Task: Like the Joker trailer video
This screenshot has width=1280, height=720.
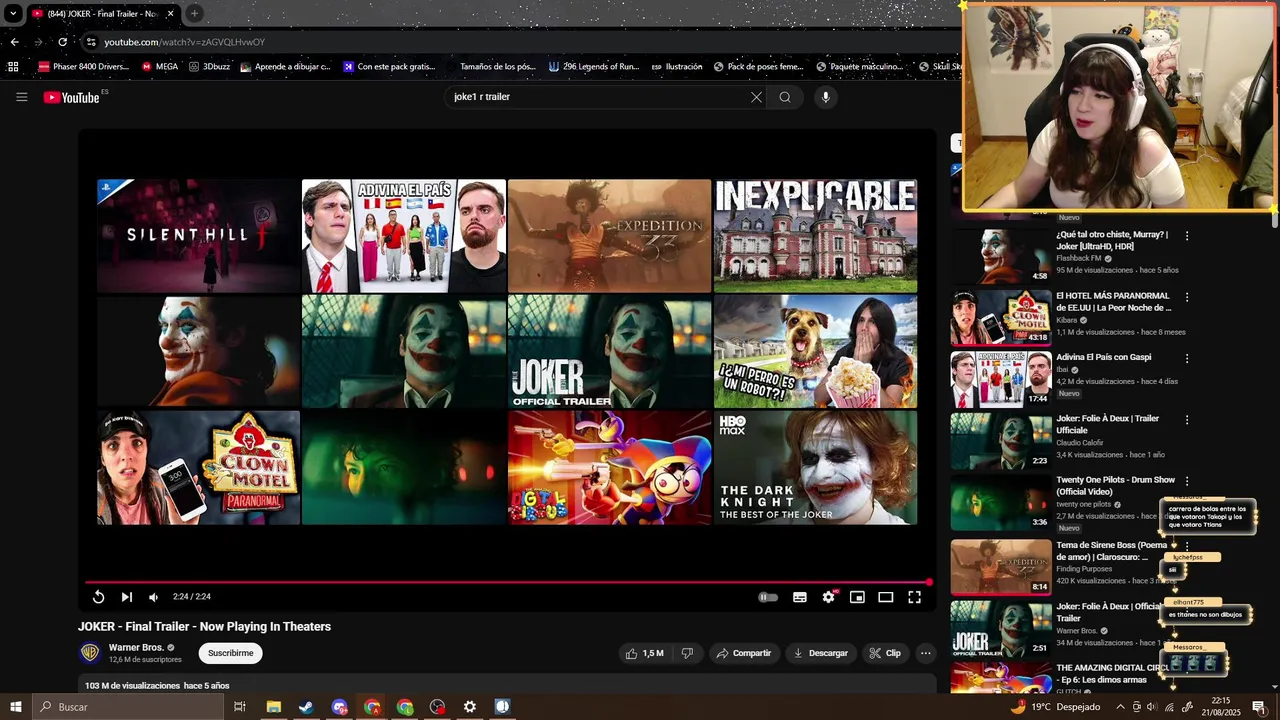Action: pos(645,653)
